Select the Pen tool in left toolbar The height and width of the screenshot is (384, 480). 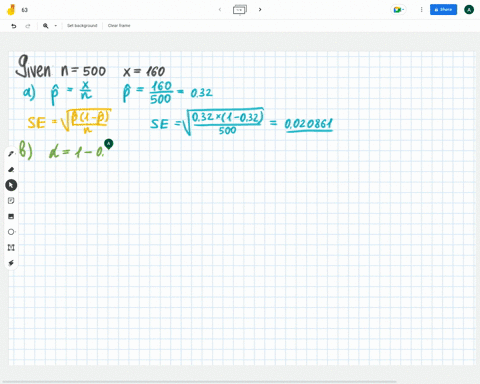tap(11, 154)
